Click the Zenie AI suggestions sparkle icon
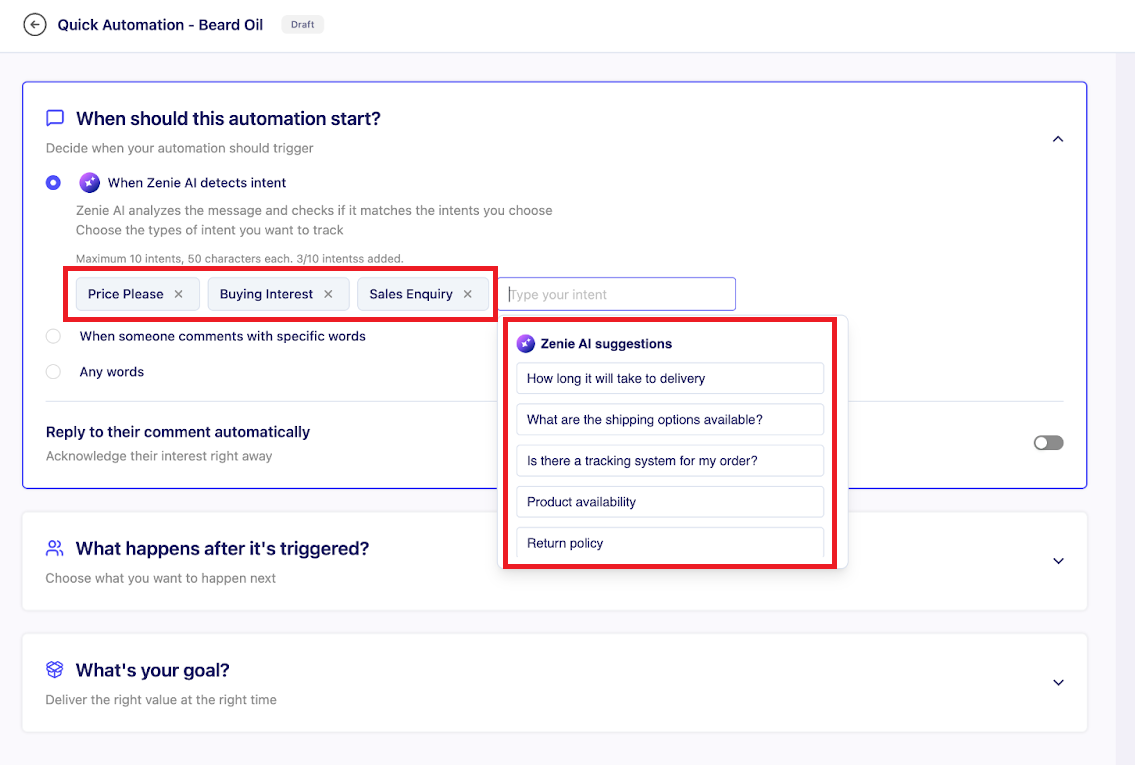The height and width of the screenshot is (765, 1135). coord(526,344)
